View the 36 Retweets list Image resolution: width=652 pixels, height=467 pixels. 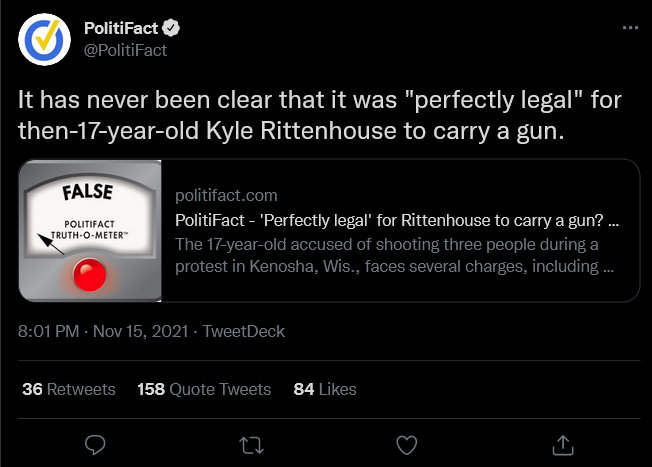tap(68, 389)
